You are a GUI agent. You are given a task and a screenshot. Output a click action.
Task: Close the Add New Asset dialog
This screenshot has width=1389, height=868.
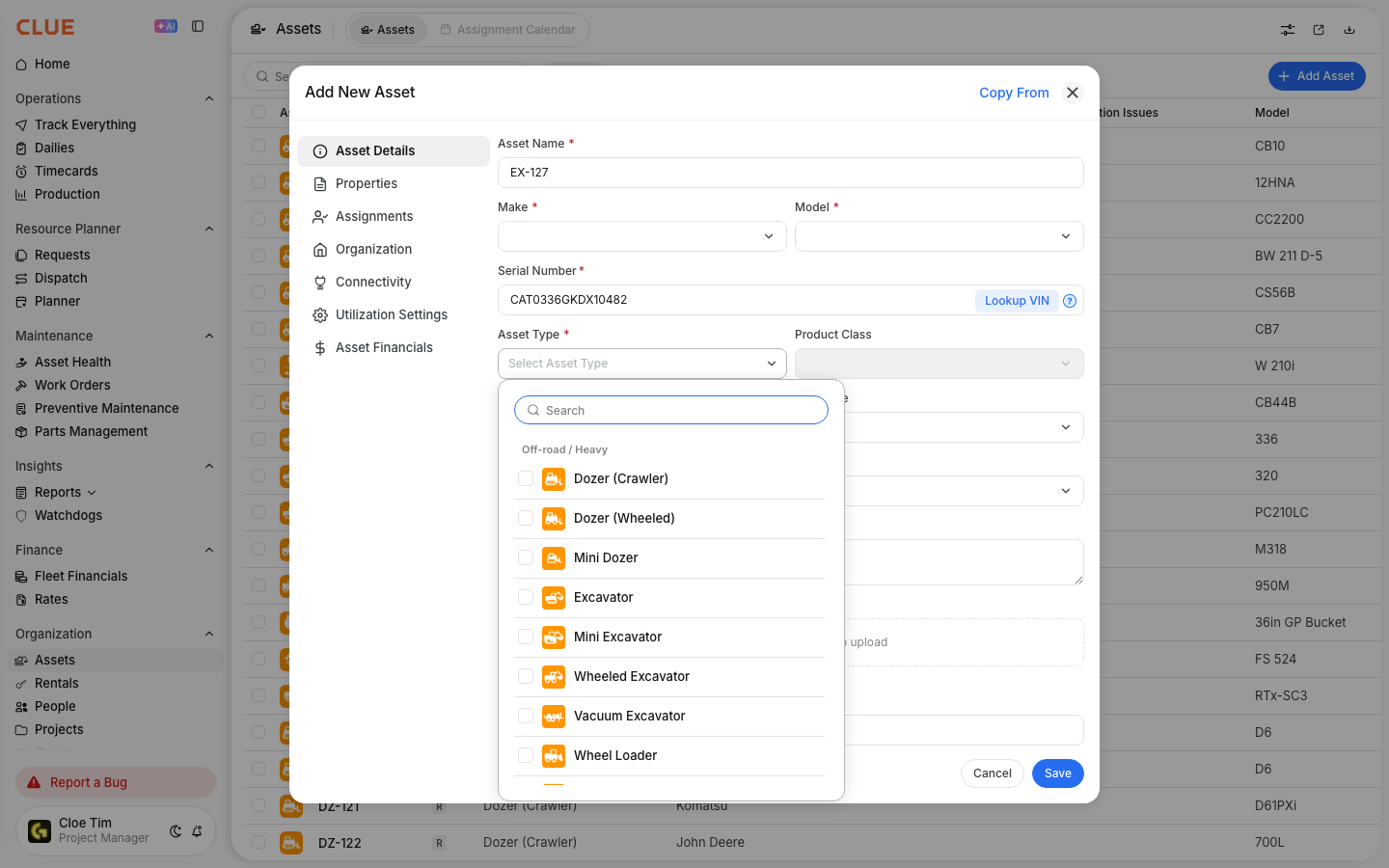[1073, 93]
